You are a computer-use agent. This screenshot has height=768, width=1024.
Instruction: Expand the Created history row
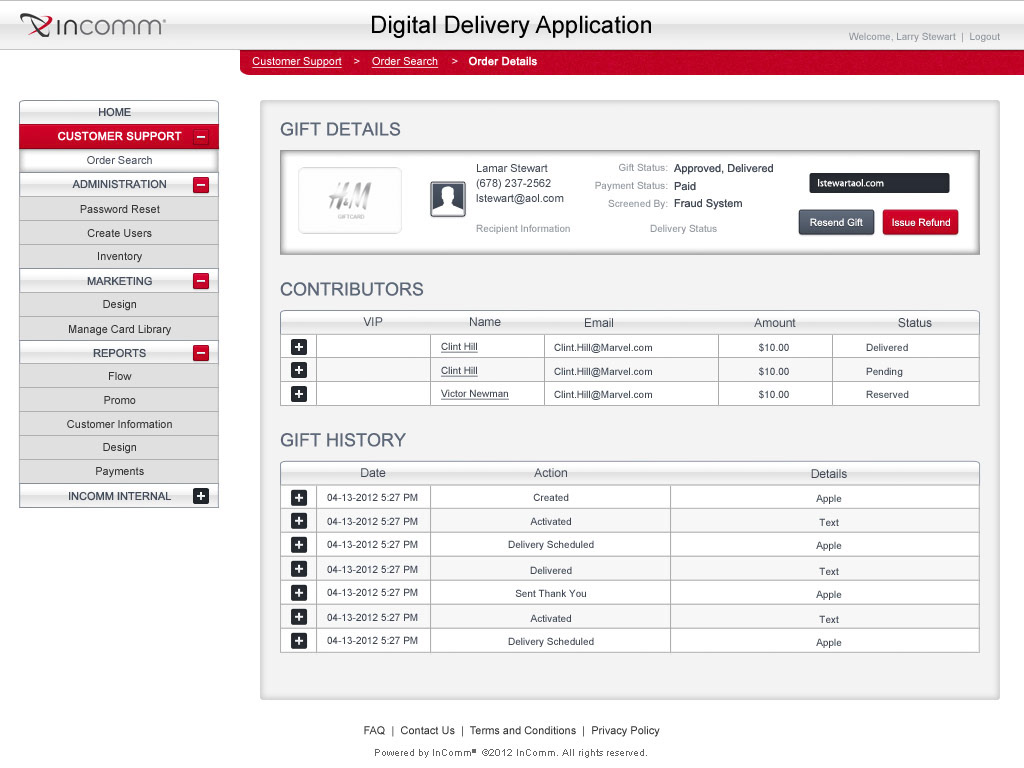(x=299, y=498)
